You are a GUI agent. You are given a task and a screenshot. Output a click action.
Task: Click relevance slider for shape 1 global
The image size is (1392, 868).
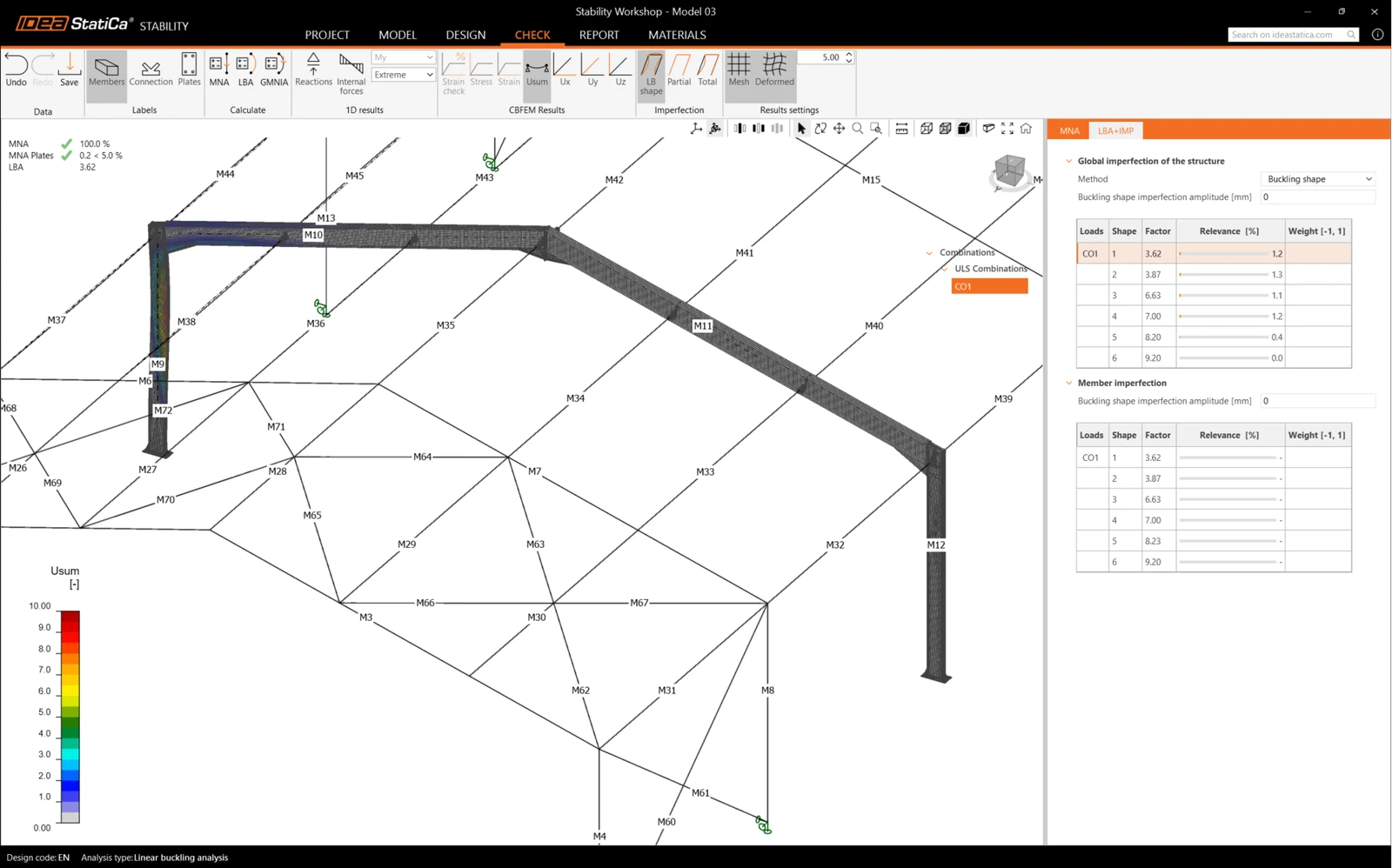(x=1224, y=254)
